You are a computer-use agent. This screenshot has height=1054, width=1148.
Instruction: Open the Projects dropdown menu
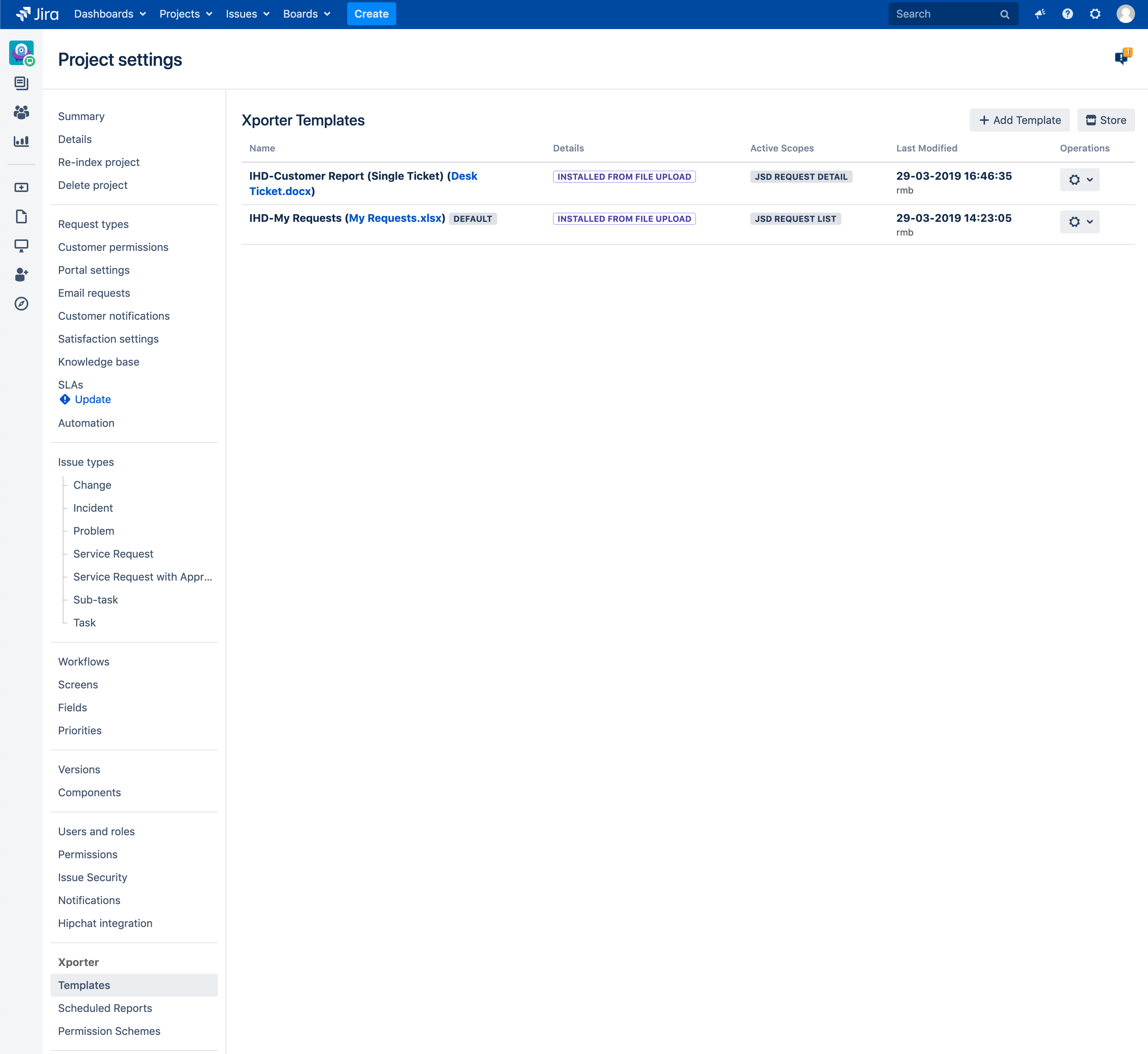[x=185, y=14]
